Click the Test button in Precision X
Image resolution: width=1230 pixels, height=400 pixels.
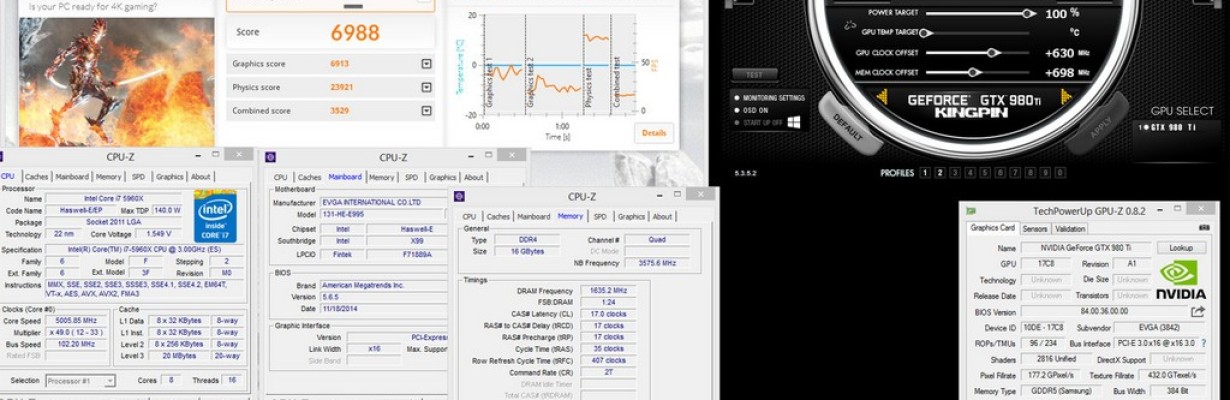tap(755, 75)
